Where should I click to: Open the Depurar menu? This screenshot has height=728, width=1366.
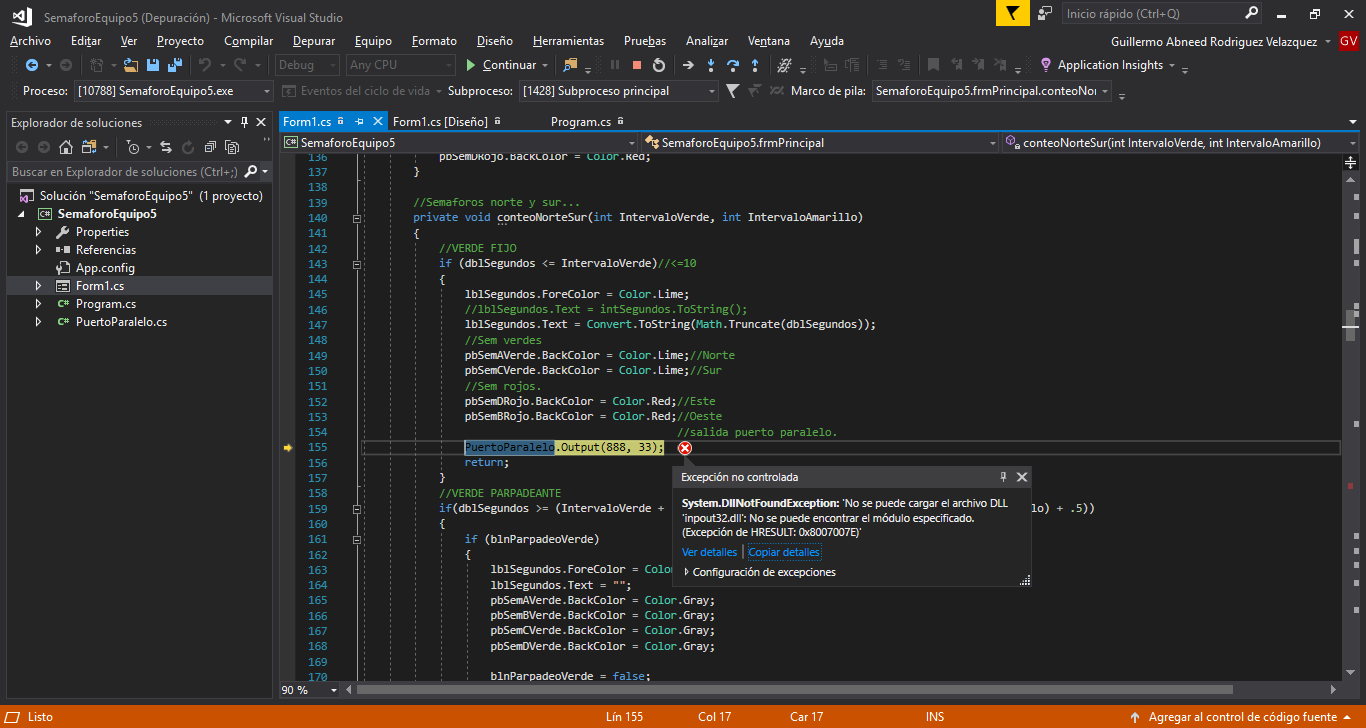tap(312, 41)
